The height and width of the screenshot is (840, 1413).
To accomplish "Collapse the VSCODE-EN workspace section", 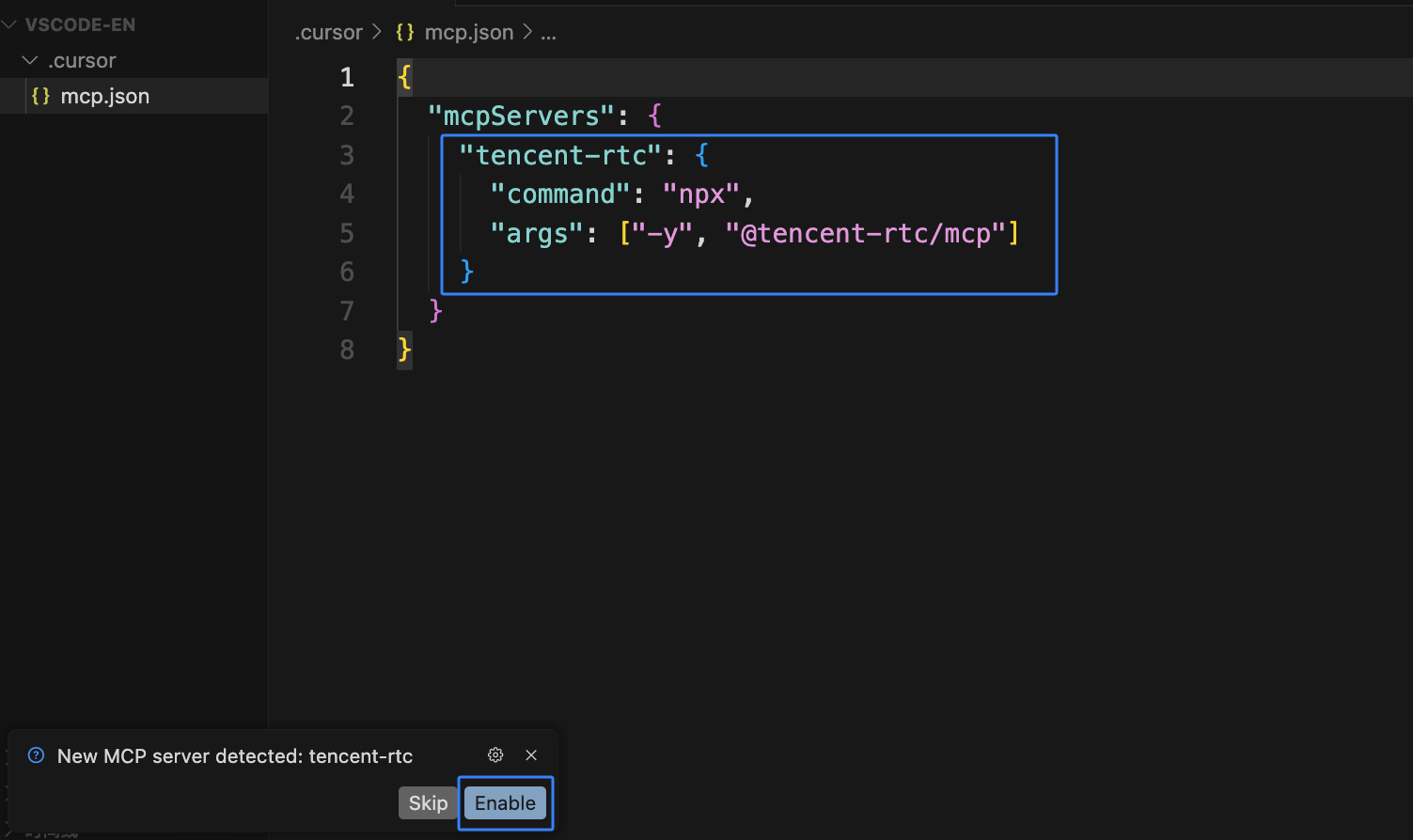I will click(9, 24).
